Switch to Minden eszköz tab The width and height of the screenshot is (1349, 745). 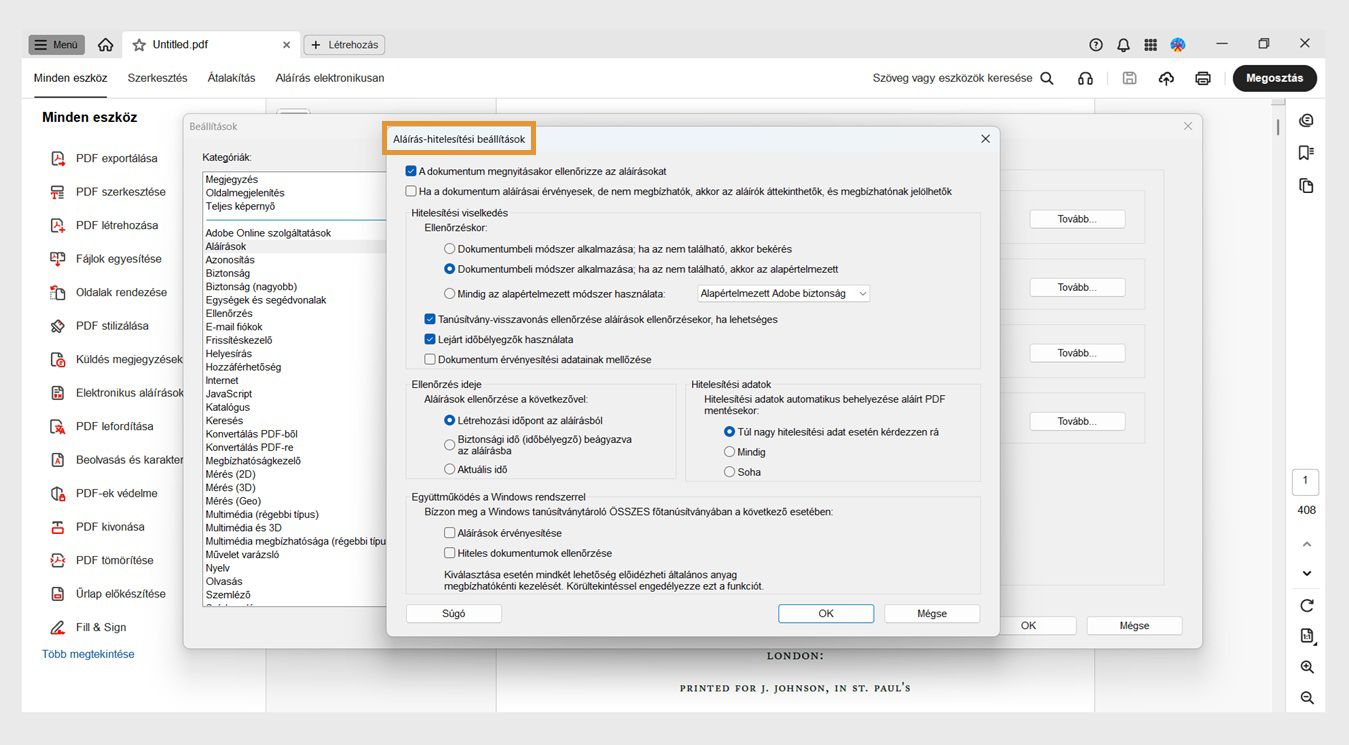click(x=71, y=78)
